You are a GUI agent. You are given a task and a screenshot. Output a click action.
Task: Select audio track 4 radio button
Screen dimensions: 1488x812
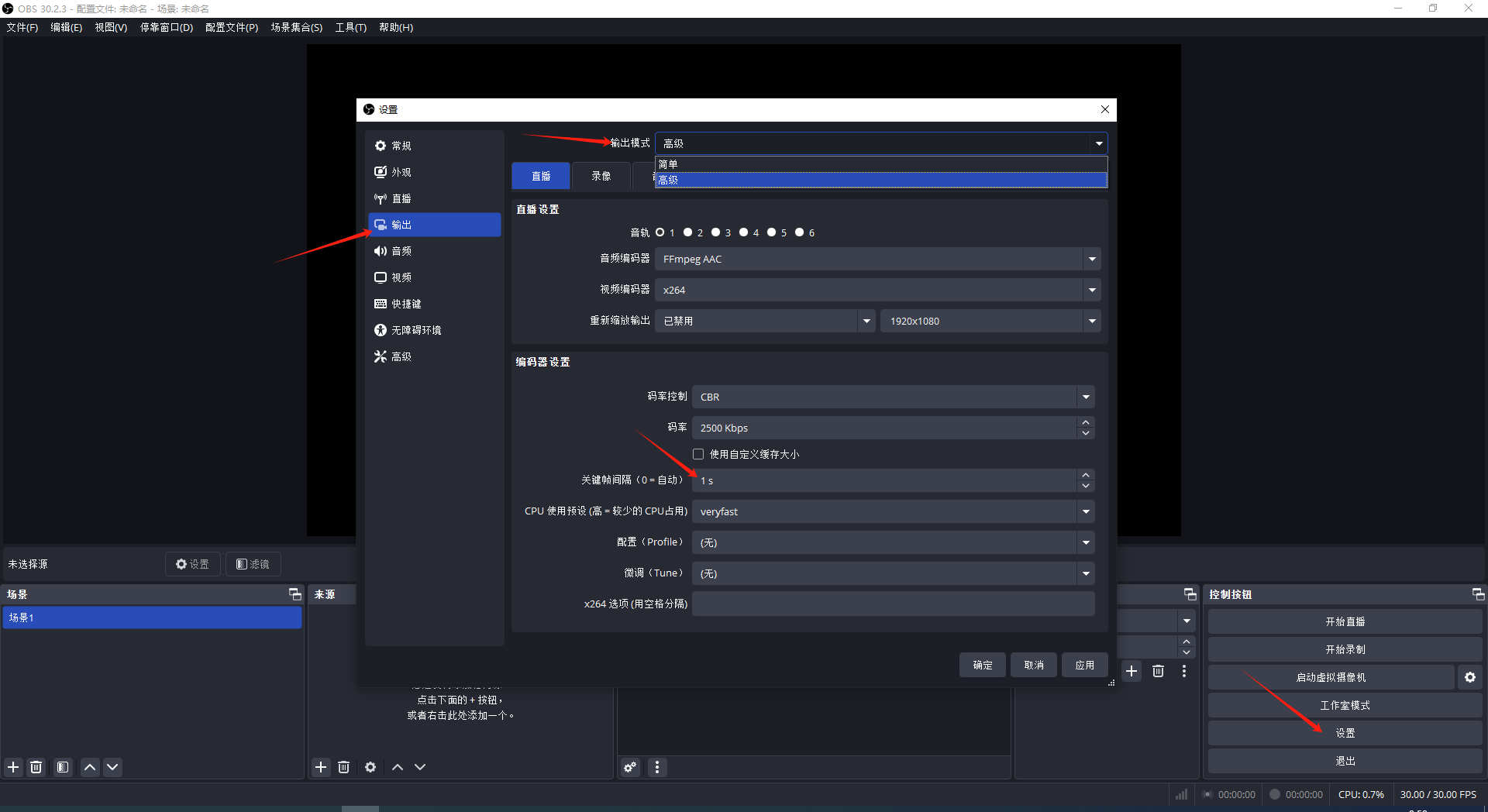point(744,232)
